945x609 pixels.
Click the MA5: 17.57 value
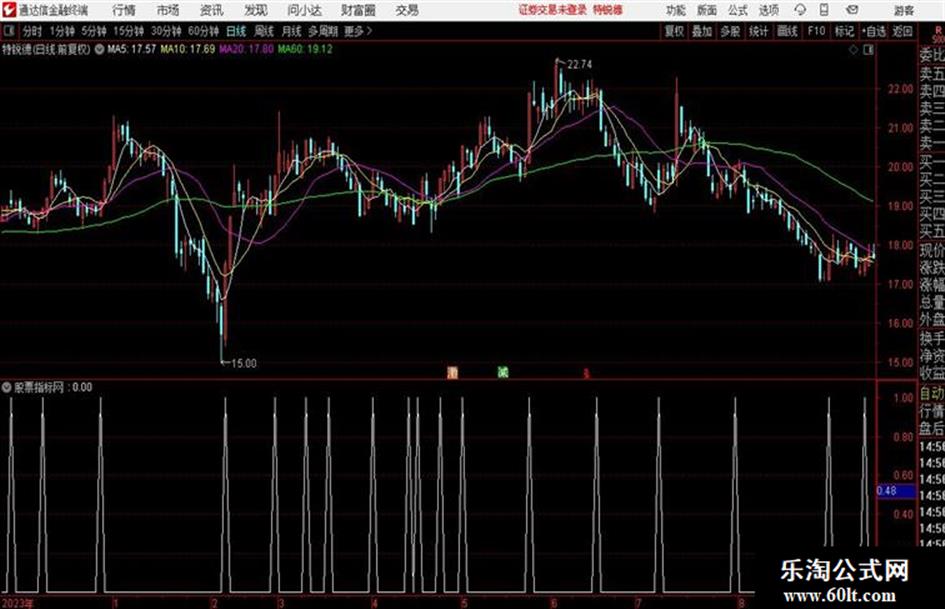(x=131, y=49)
